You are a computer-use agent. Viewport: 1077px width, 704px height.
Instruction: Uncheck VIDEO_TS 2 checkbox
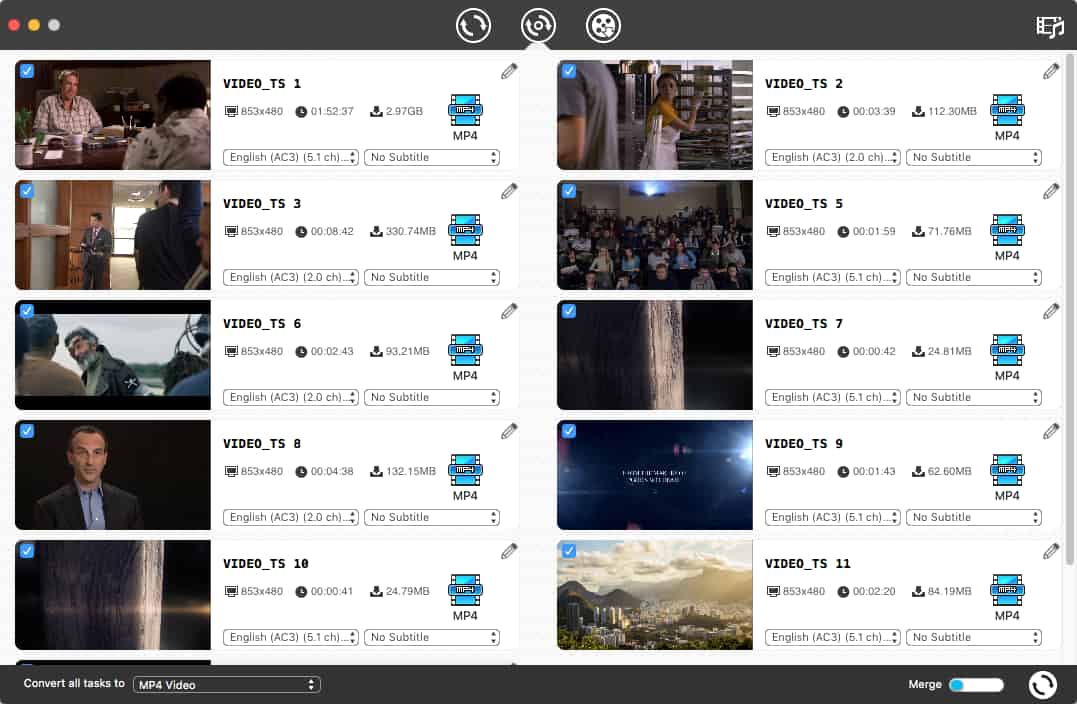click(x=569, y=71)
